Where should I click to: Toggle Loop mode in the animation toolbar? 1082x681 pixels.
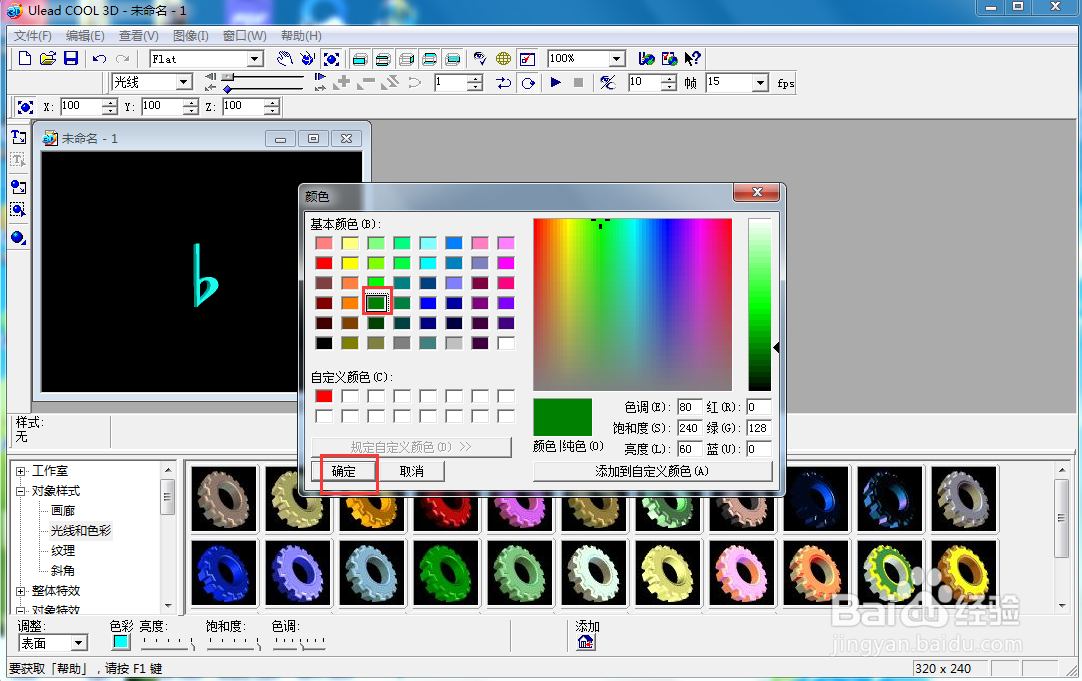coord(528,83)
